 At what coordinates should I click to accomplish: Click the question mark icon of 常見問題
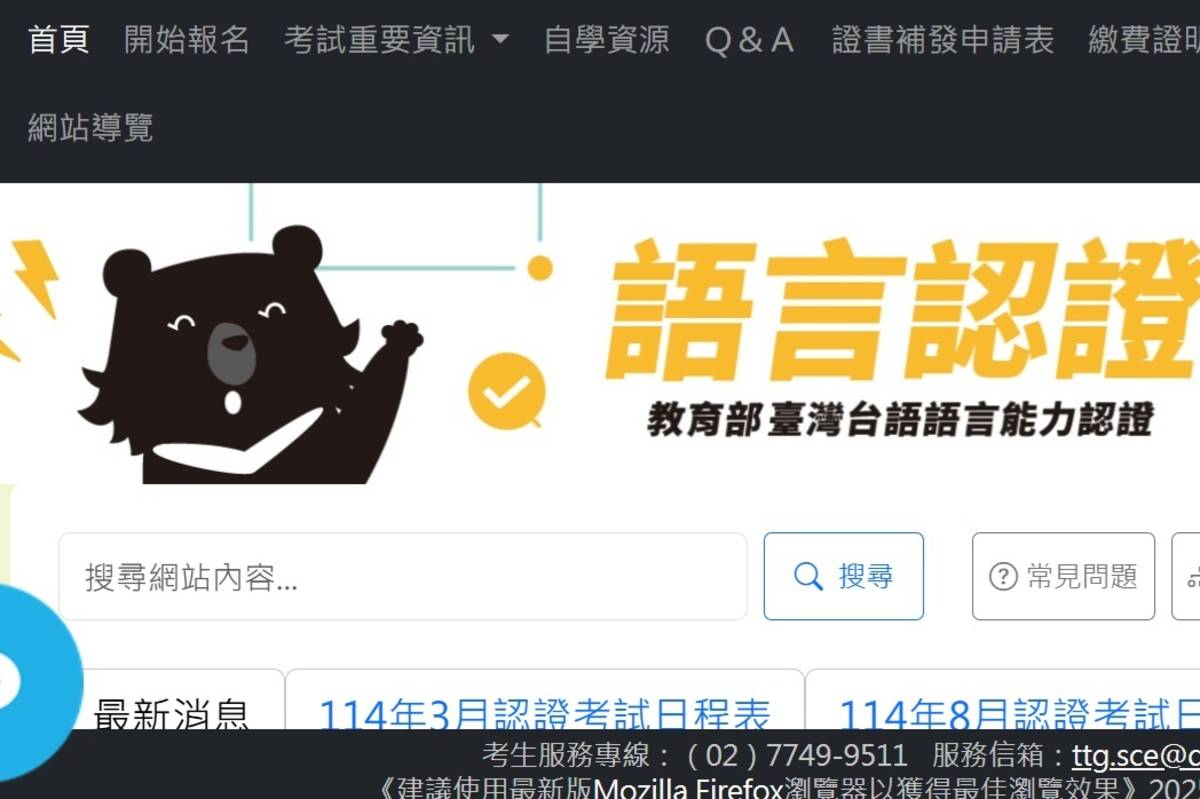tap(1002, 576)
